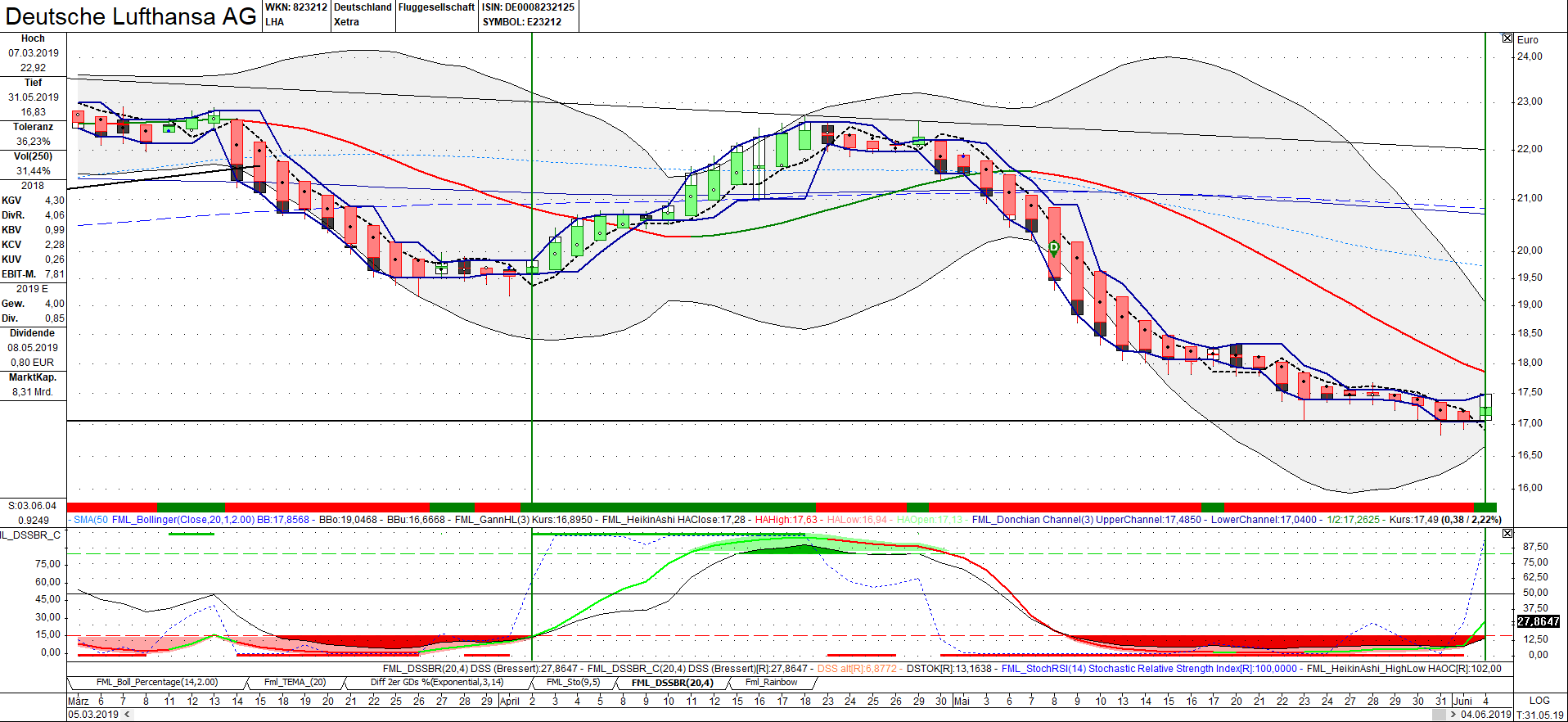Click the Xetra exchange cell
Screen dimensions: 1568x722
[x=346, y=21]
